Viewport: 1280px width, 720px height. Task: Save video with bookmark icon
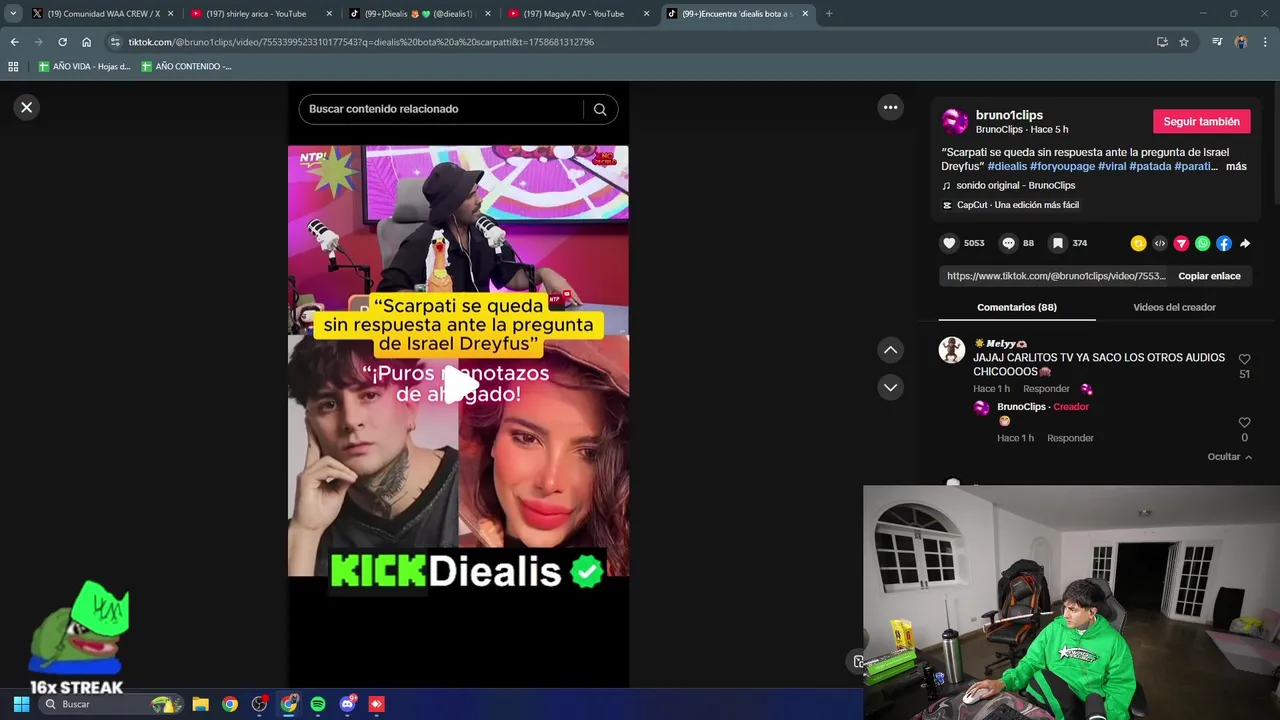coord(1057,243)
